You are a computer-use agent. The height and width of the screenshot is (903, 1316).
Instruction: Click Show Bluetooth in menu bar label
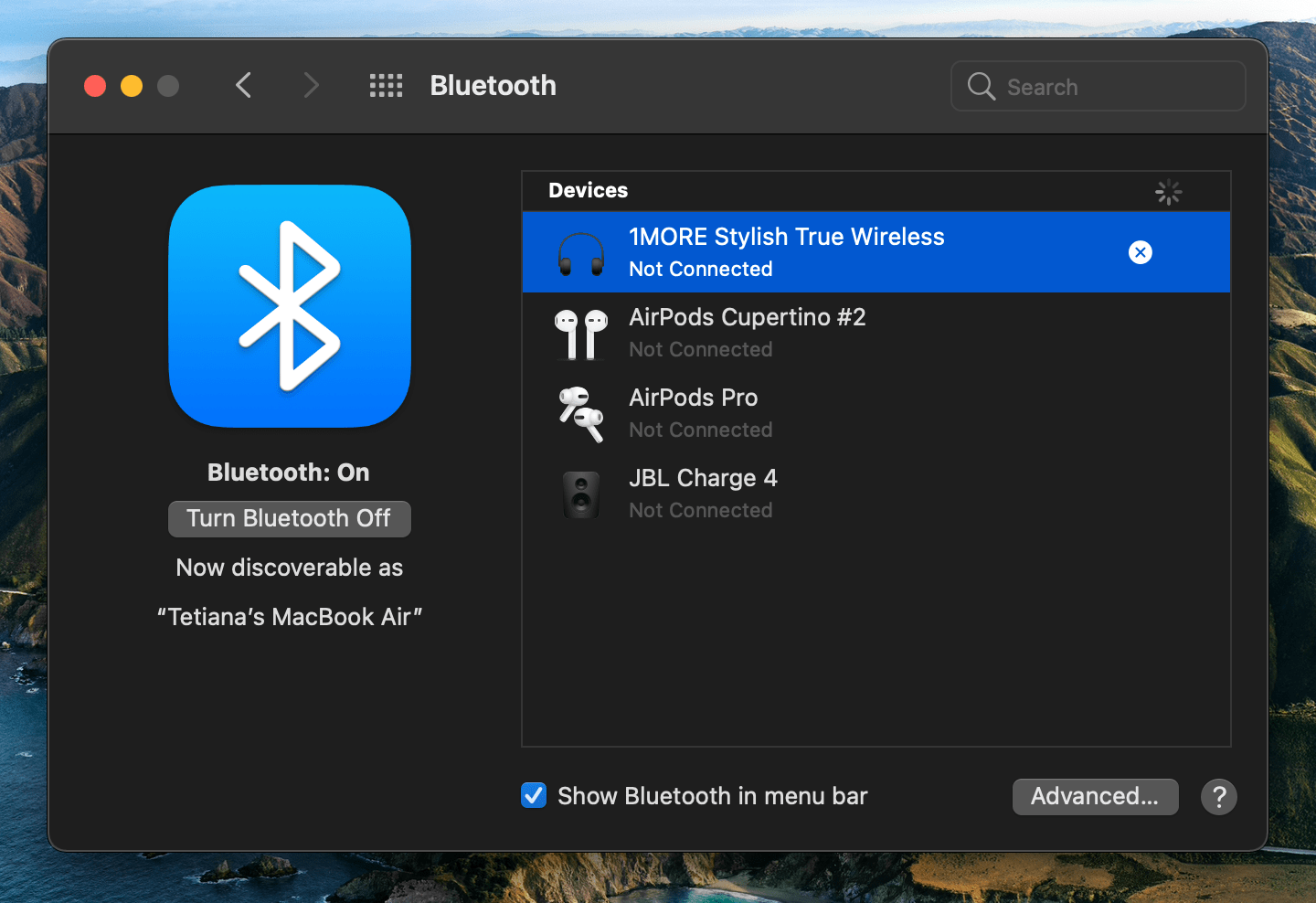point(713,796)
